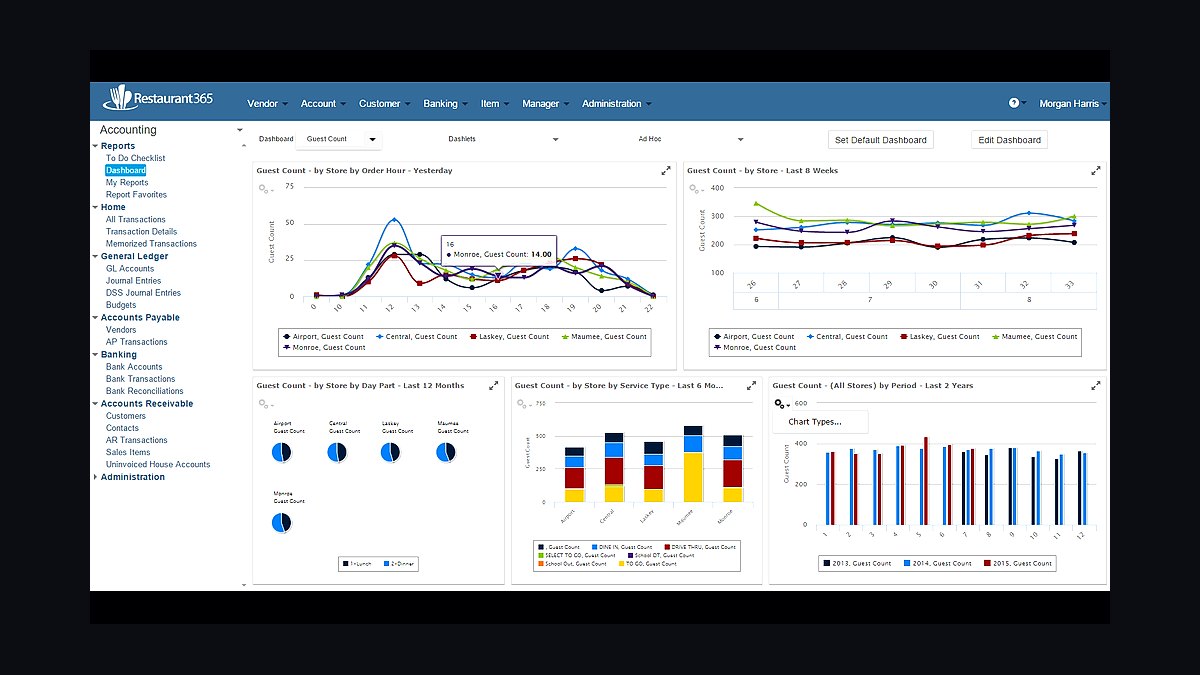The width and height of the screenshot is (1200, 675).
Task: Select highlighted Dashboard sidebar item
Action: 126,171
